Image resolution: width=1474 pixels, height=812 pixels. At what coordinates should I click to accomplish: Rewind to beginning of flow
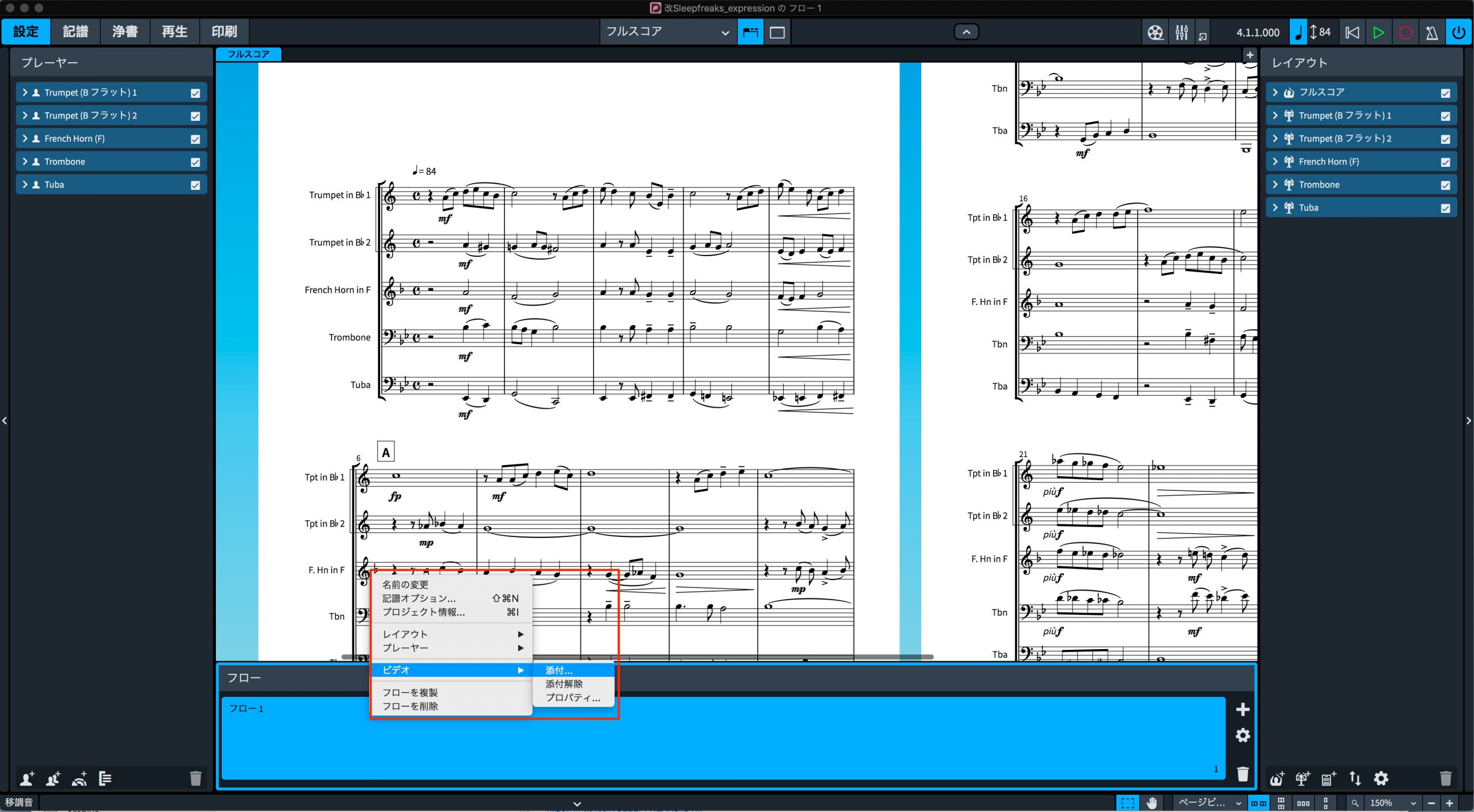pos(1352,32)
